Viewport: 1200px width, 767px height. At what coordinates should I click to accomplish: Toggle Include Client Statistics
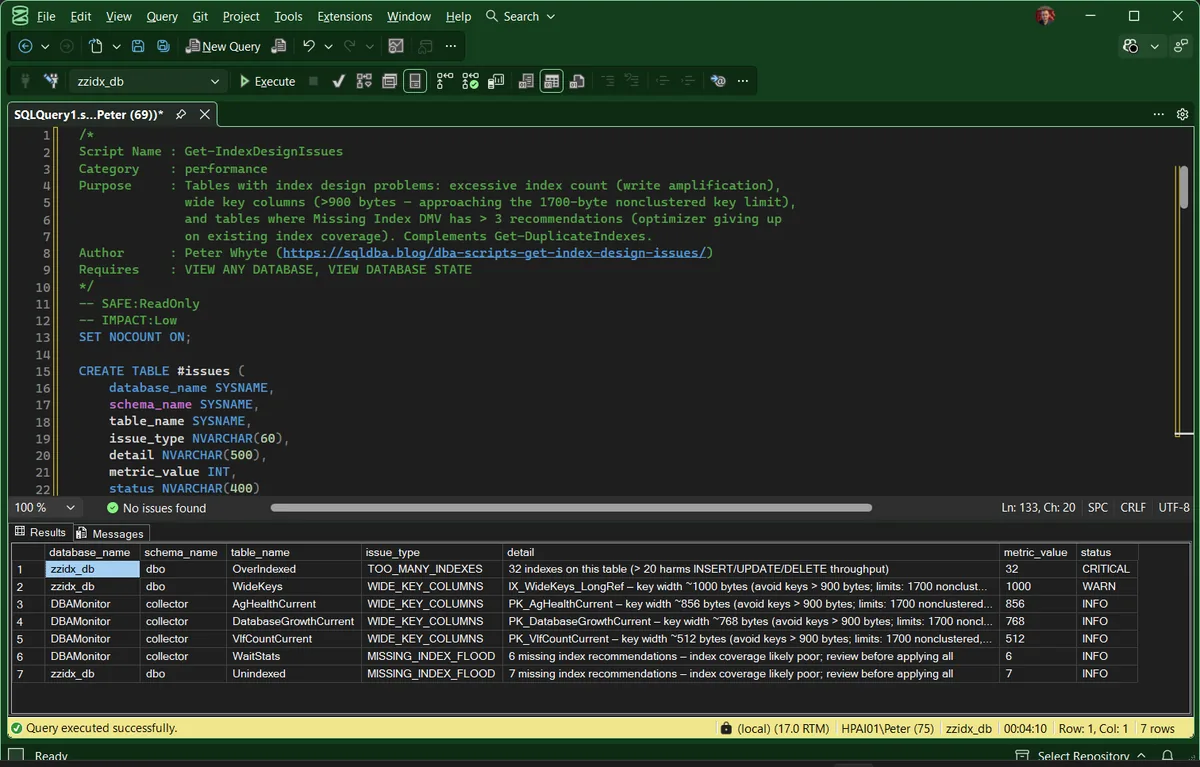[x=495, y=81]
